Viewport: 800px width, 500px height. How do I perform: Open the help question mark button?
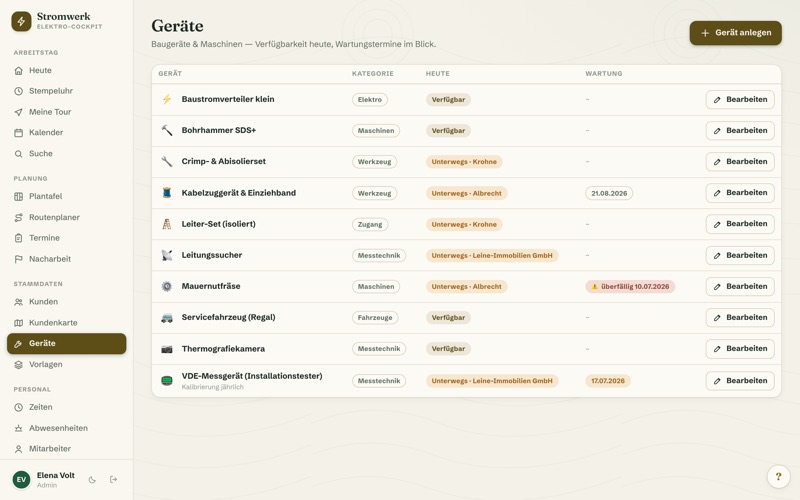point(779,477)
